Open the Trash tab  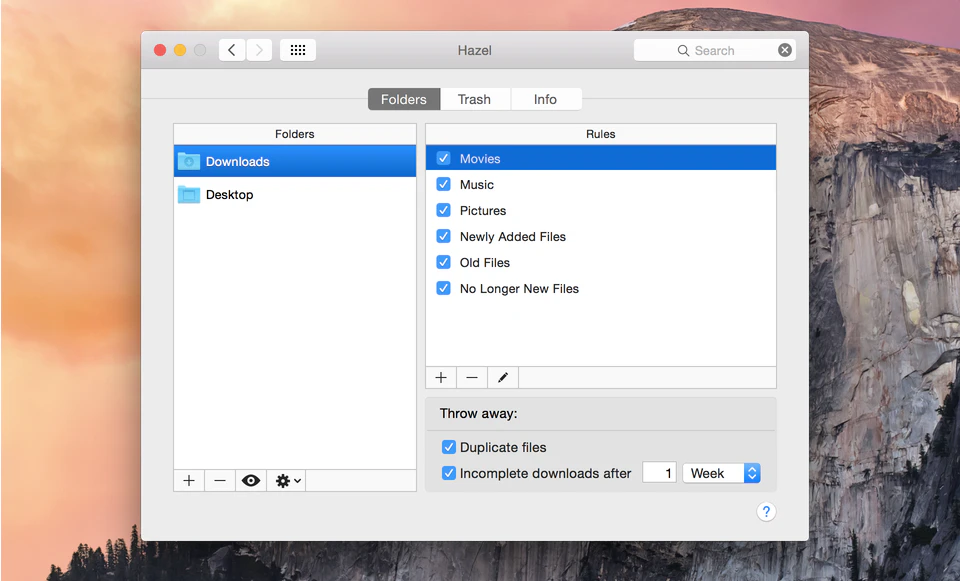tap(474, 99)
